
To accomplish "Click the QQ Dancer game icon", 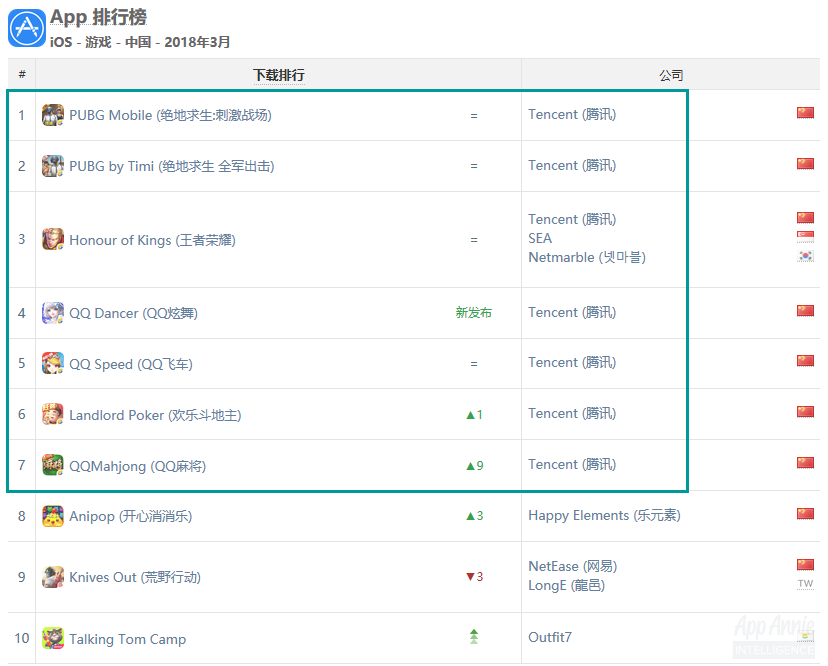I will click(53, 313).
